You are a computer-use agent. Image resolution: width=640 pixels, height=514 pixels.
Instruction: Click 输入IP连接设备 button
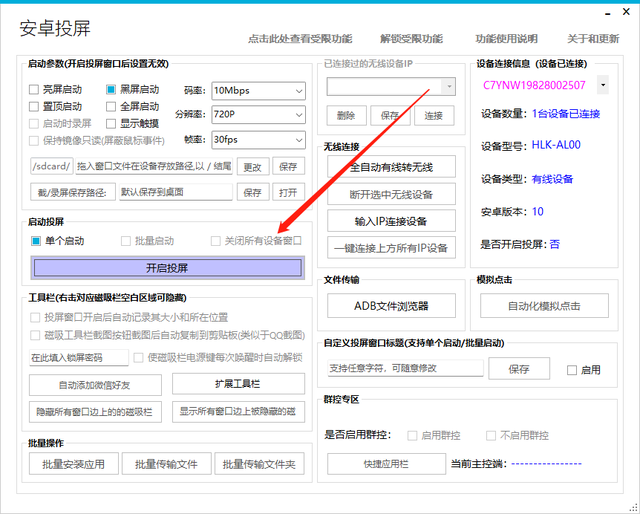coord(391,221)
